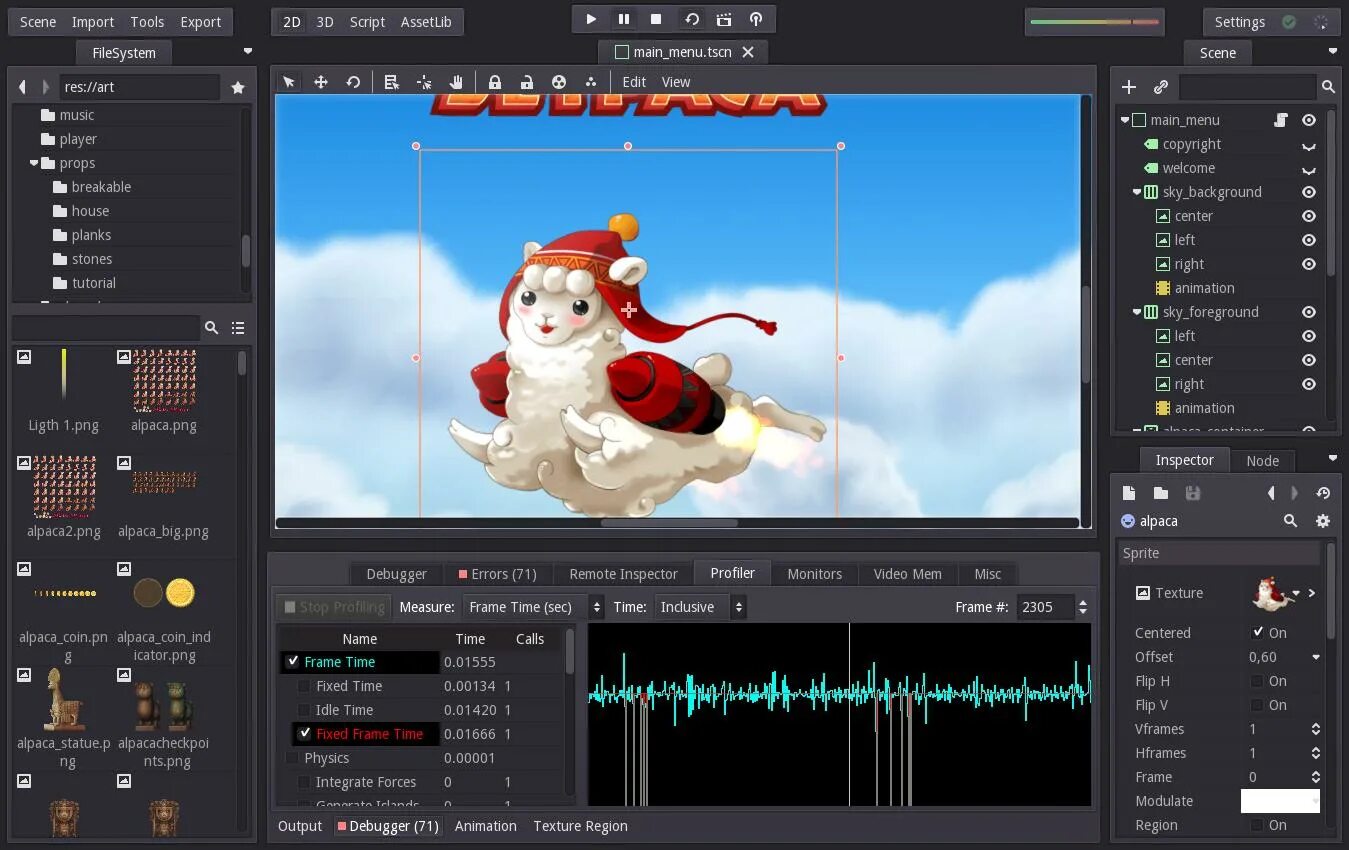
Task: Enable the Region checkbox
Action: [1258, 825]
